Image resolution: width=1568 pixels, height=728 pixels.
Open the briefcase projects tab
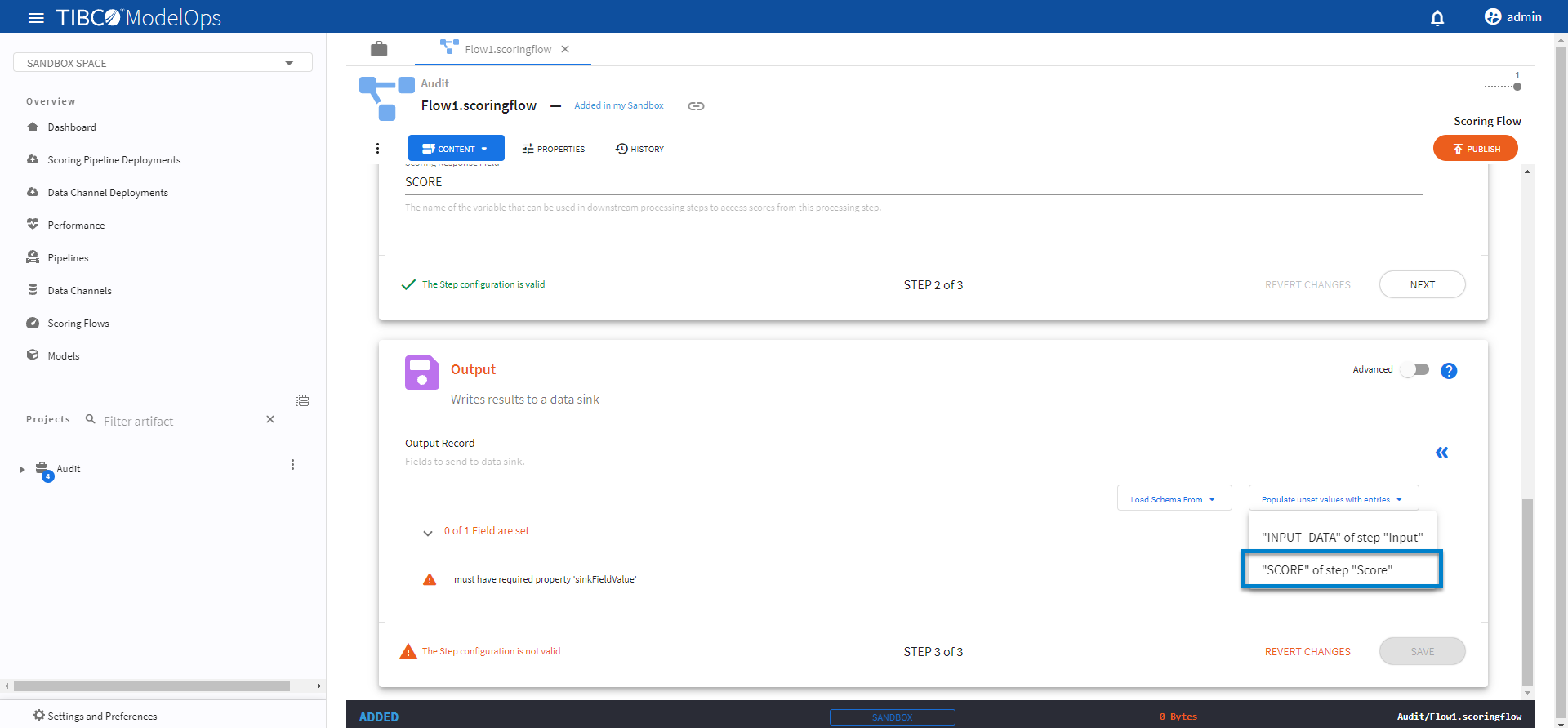point(379,49)
